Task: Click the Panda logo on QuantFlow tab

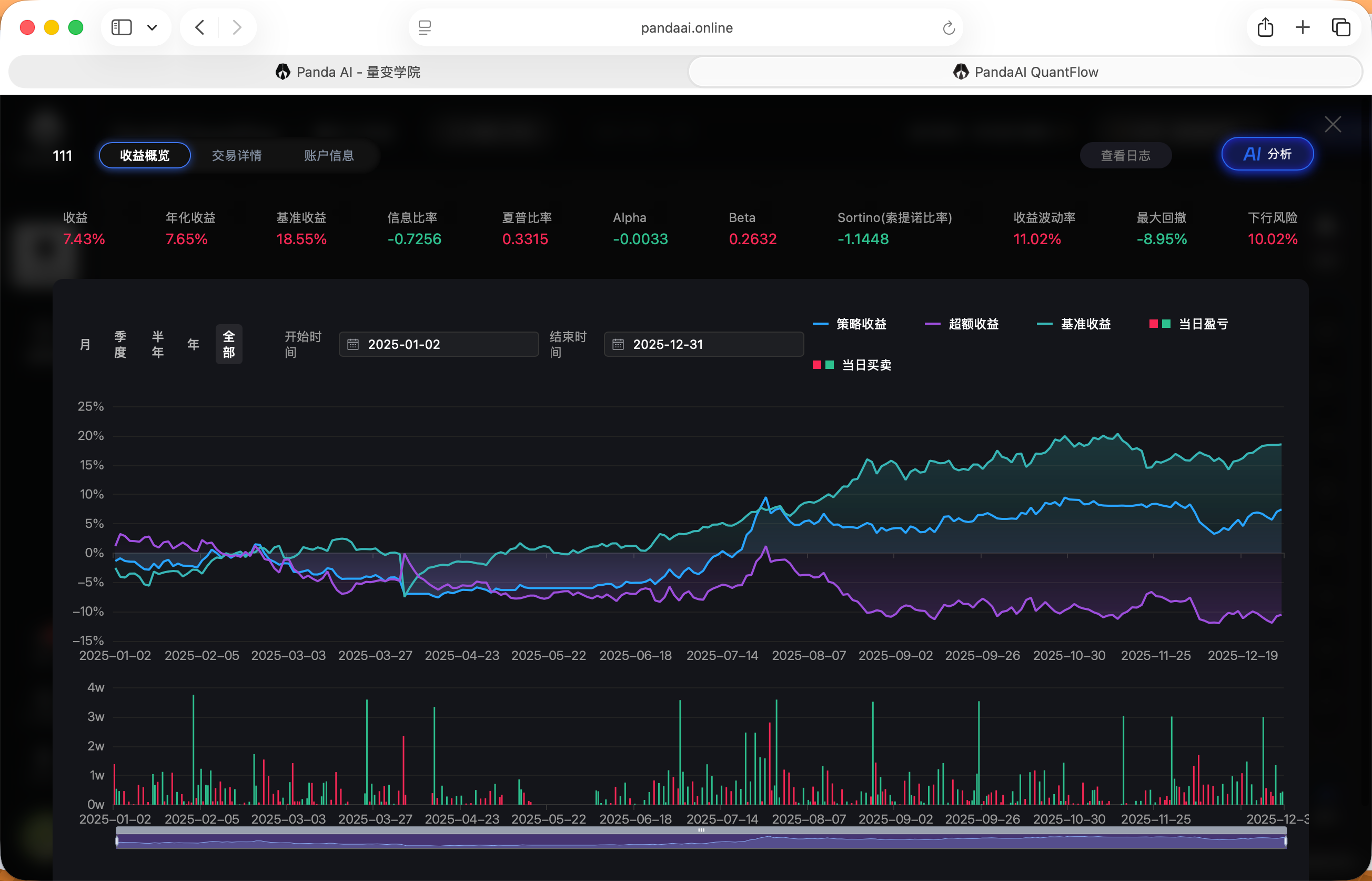Action: (961, 72)
